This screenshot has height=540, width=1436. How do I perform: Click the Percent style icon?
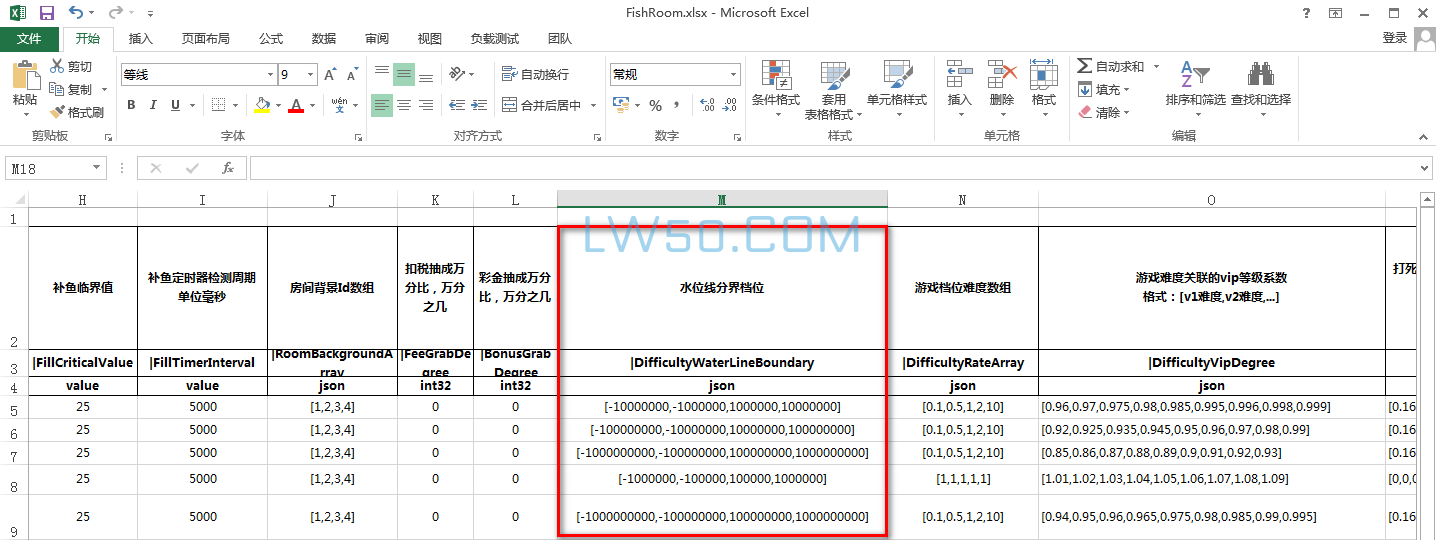click(655, 105)
